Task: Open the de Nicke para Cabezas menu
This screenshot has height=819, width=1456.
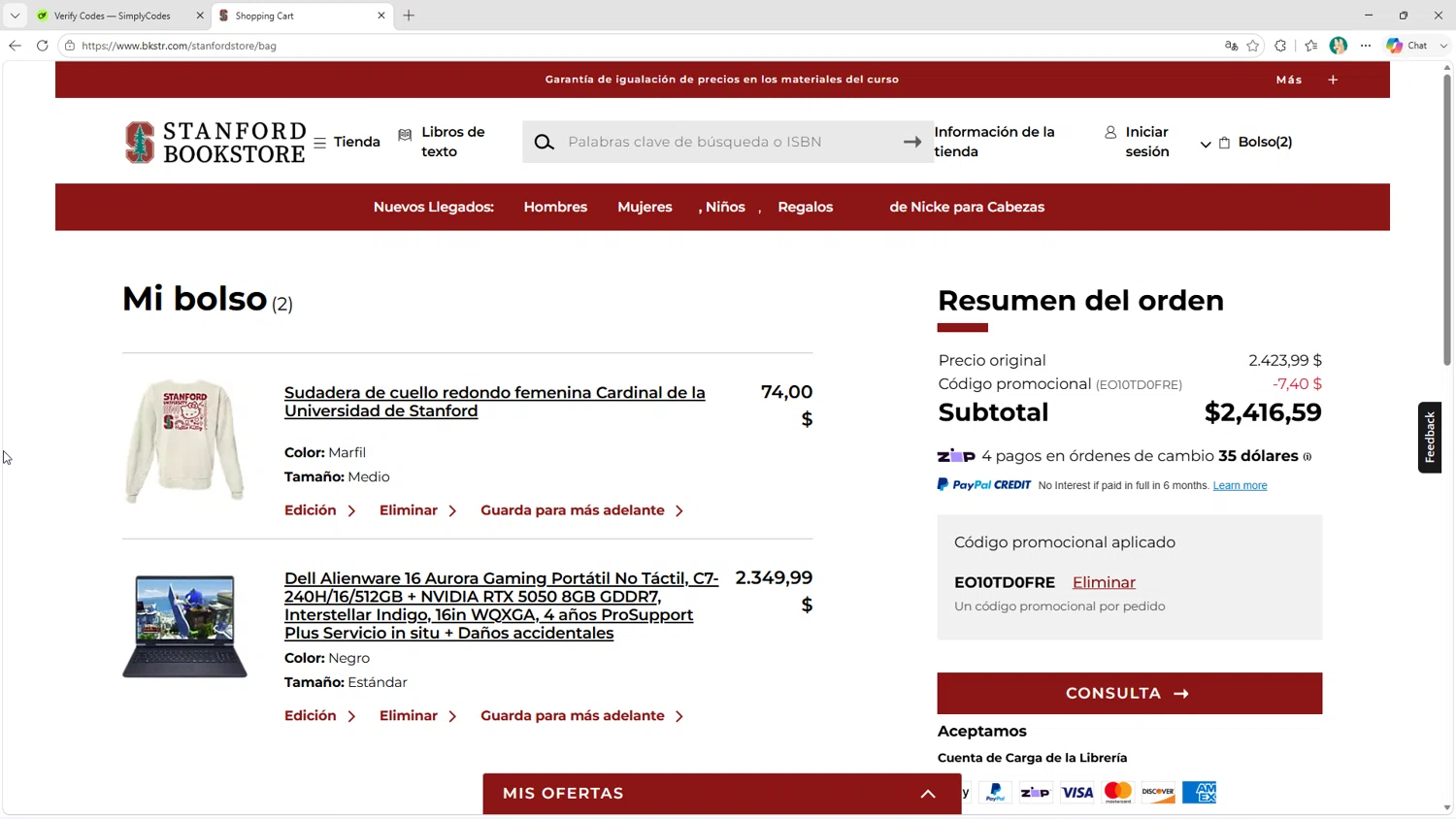Action: (967, 207)
